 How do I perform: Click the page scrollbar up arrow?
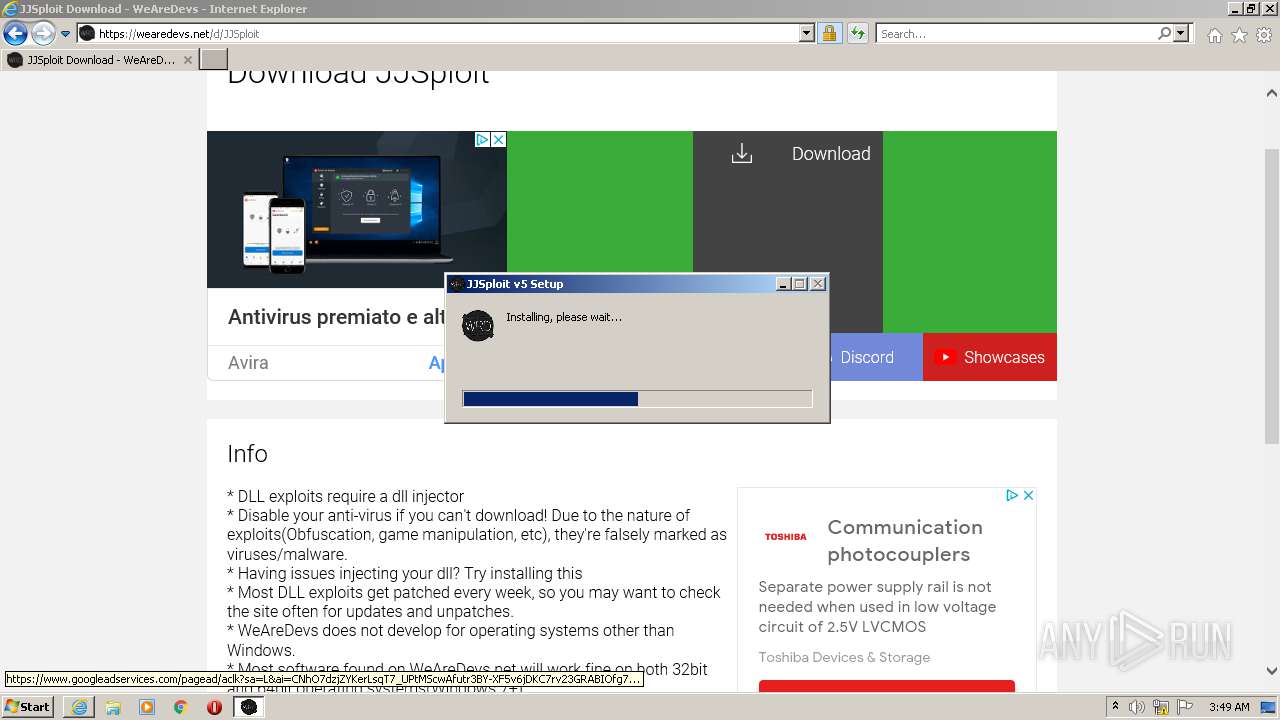(x=1272, y=93)
